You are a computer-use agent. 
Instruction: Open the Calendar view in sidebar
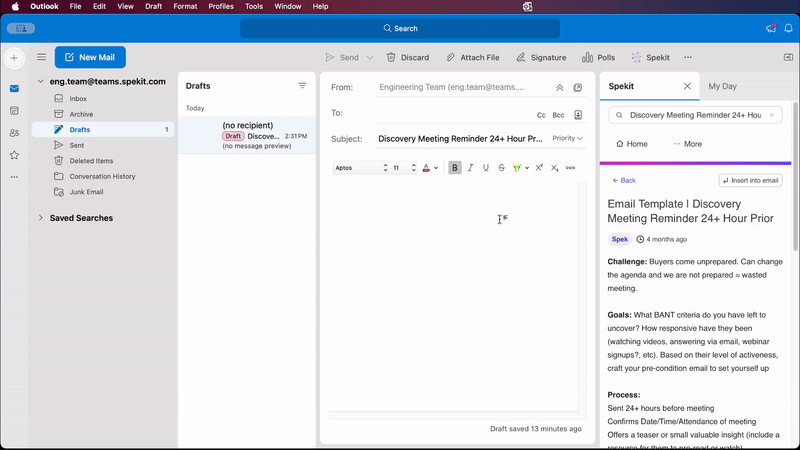point(14,111)
